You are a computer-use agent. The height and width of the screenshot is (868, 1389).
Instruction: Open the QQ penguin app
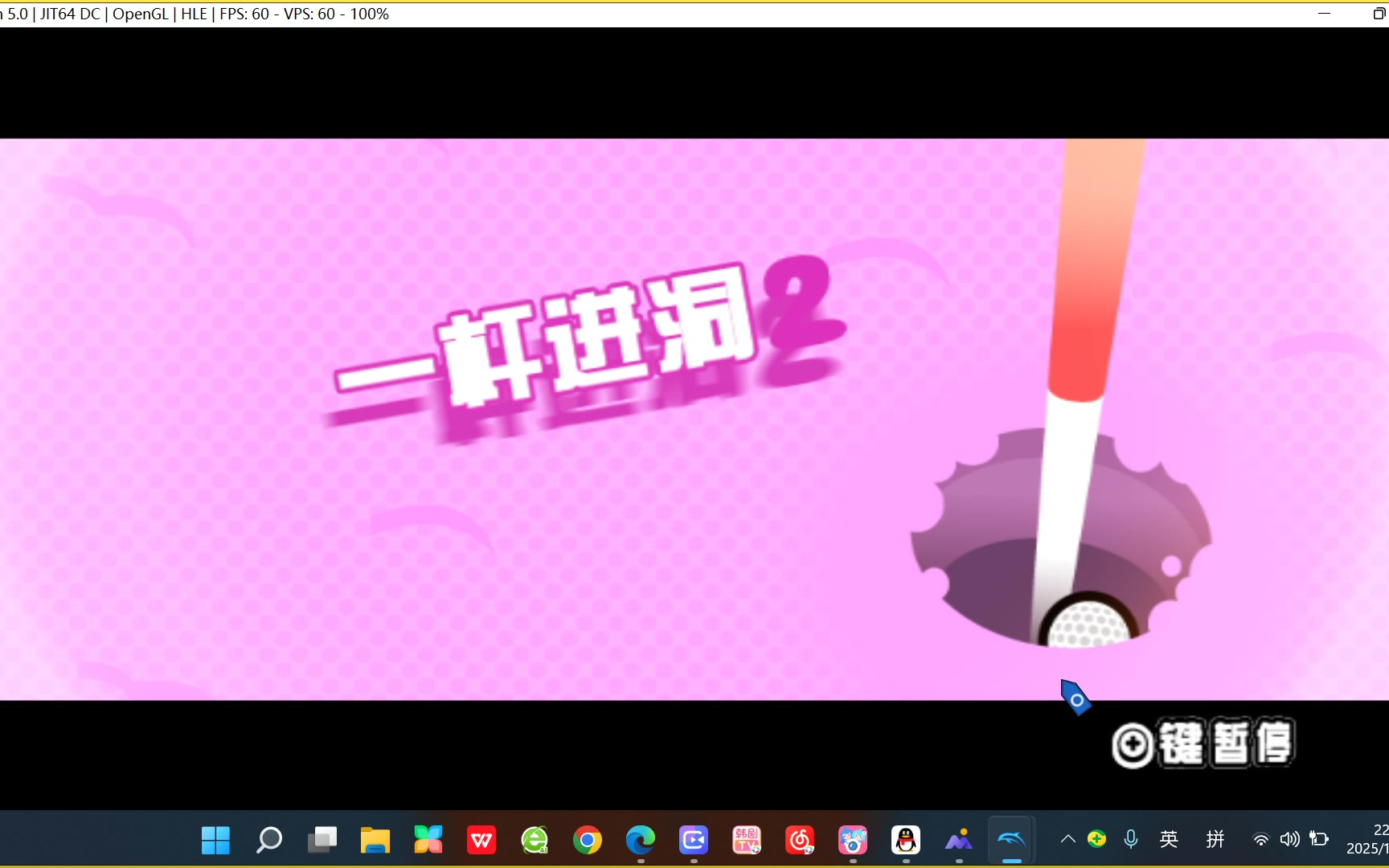pos(905,841)
